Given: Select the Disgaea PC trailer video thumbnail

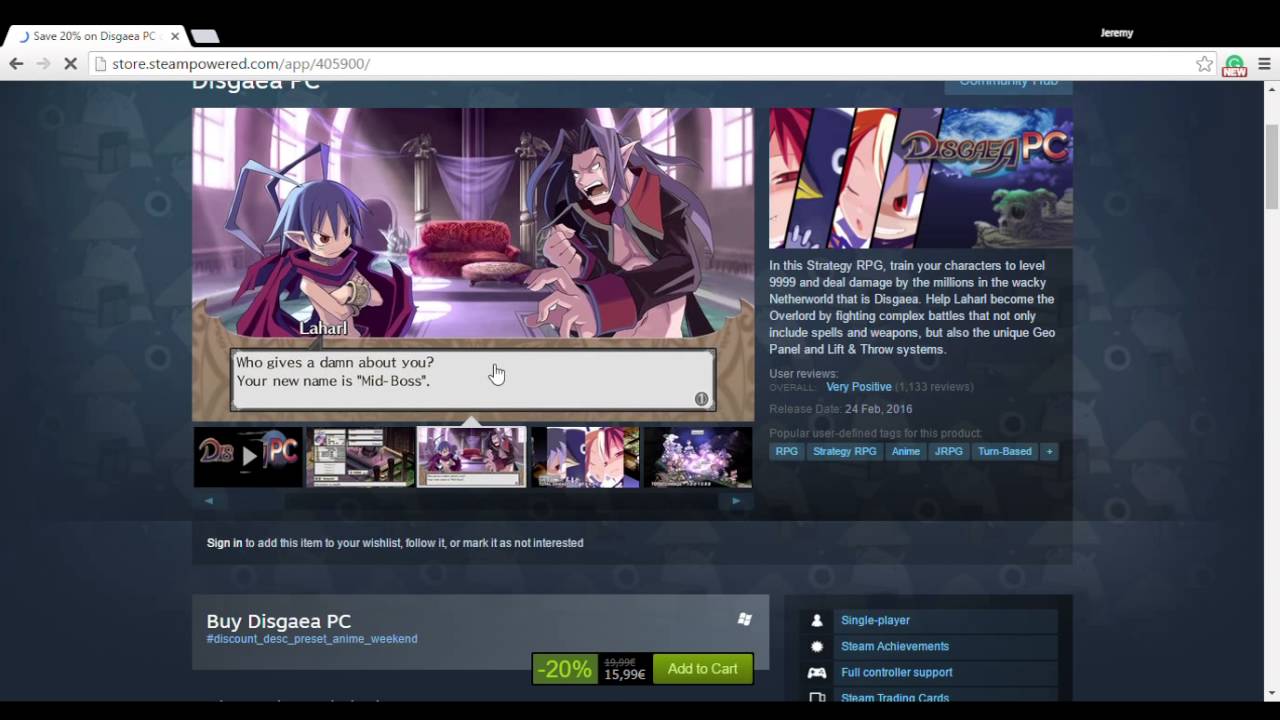Looking at the screenshot, I should [x=248, y=457].
